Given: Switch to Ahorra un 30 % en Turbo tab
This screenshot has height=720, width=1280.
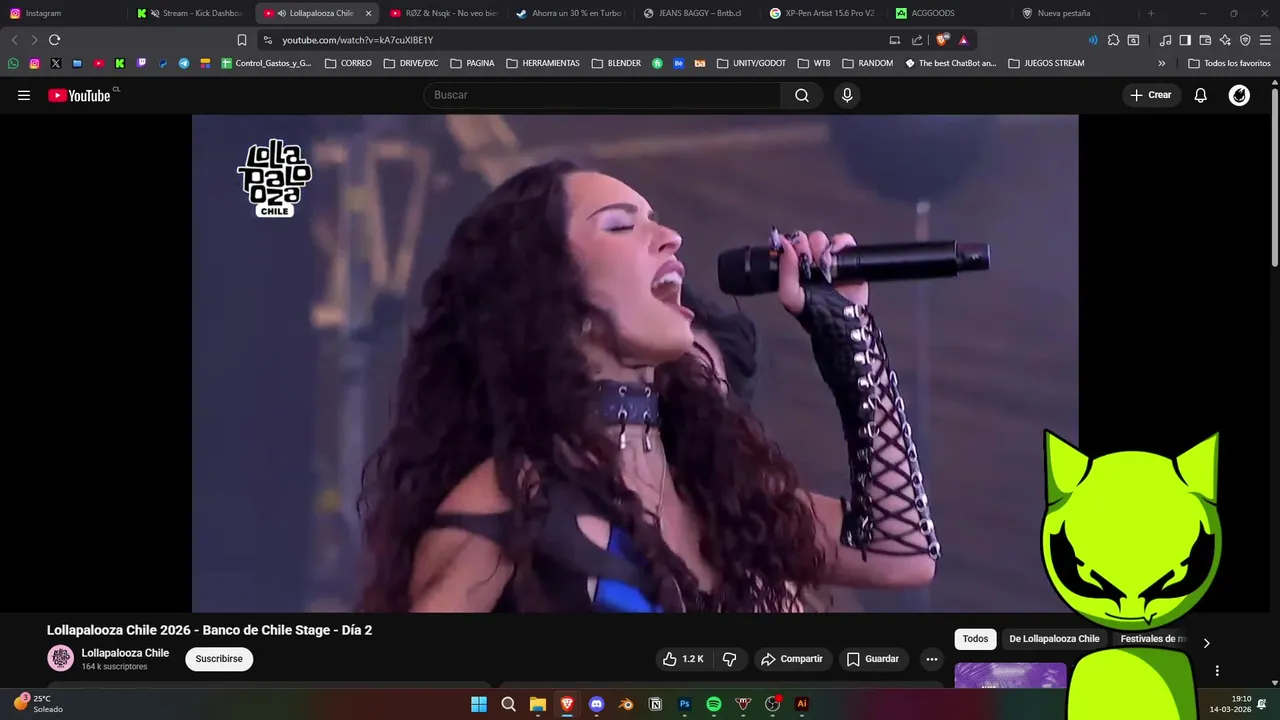Looking at the screenshot, I should 570,13.
